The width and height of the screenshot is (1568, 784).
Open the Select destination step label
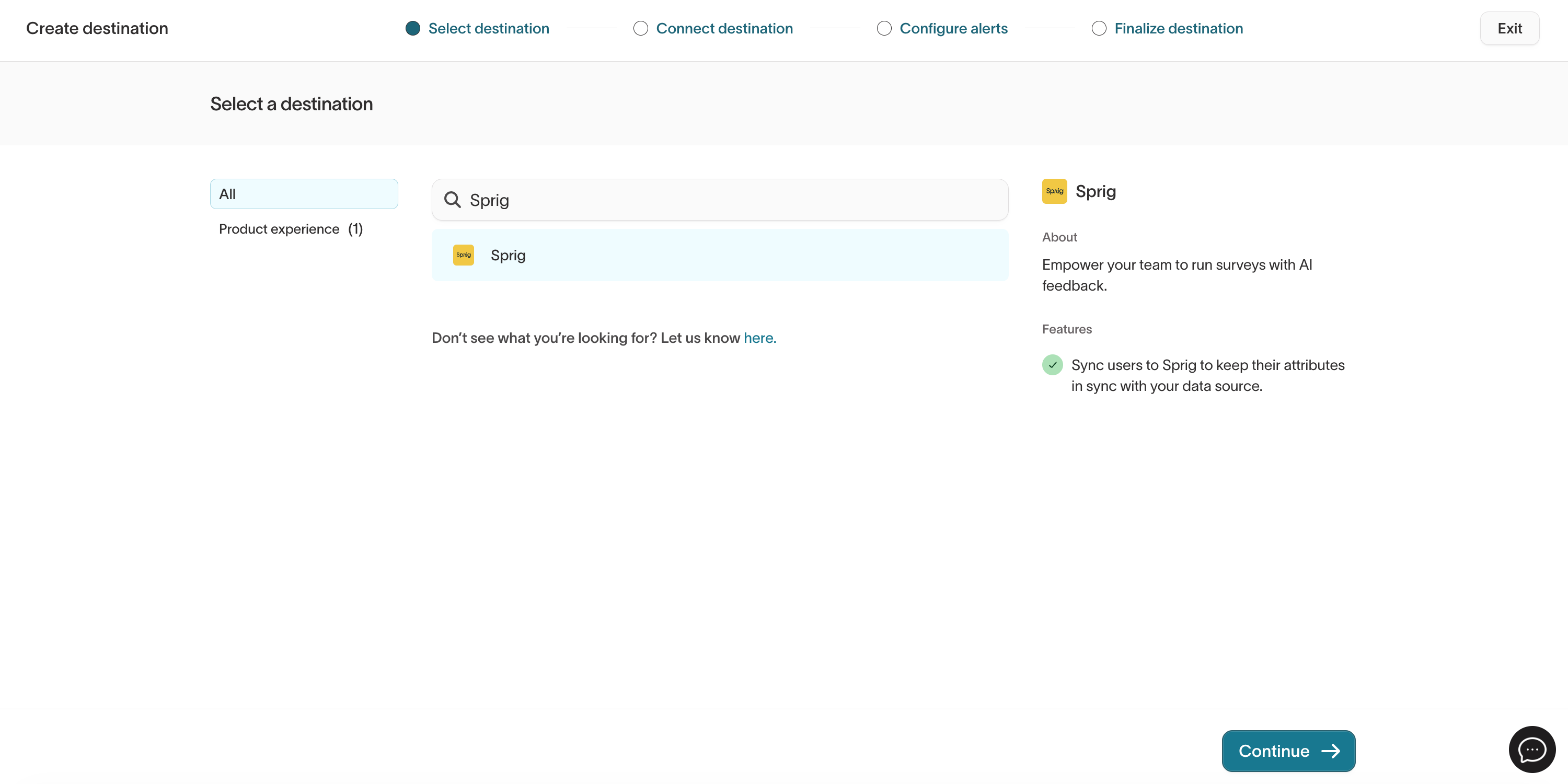point(489,29)
